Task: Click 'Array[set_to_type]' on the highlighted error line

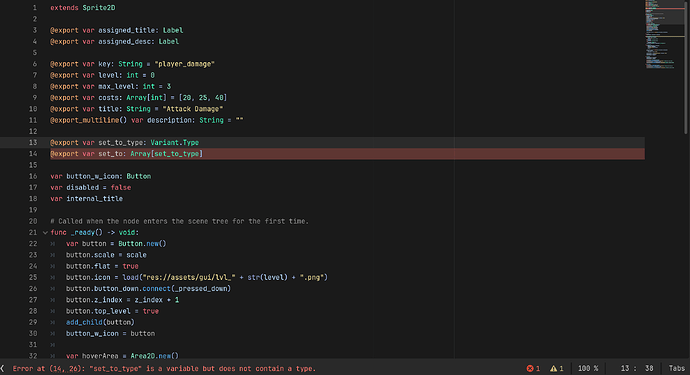Action: 166,154
